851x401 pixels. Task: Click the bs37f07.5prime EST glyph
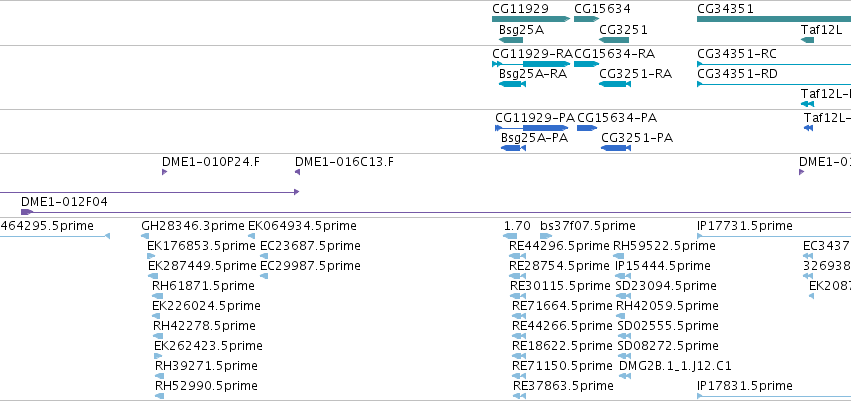pos(546,236)
